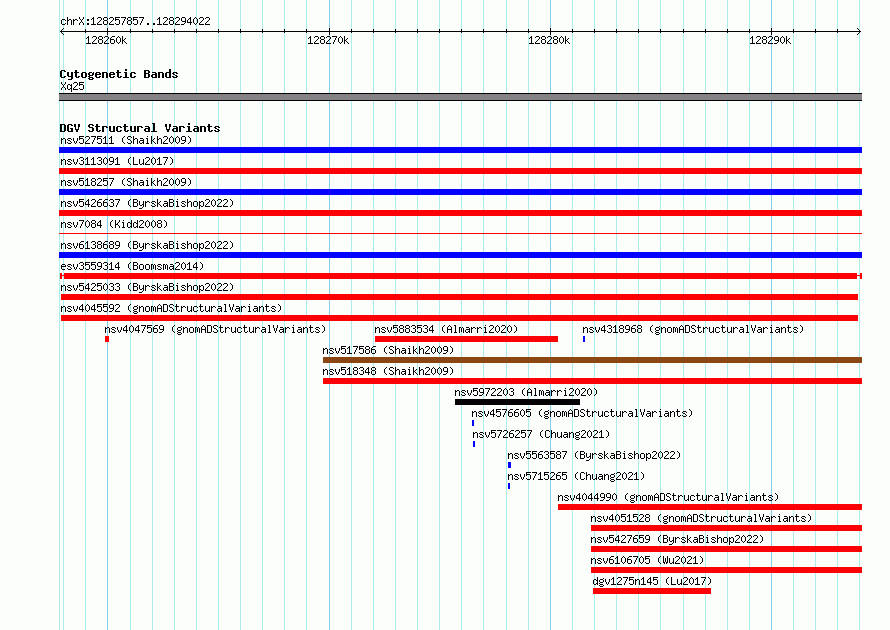Click the red bar under nsv4051528

727,528
